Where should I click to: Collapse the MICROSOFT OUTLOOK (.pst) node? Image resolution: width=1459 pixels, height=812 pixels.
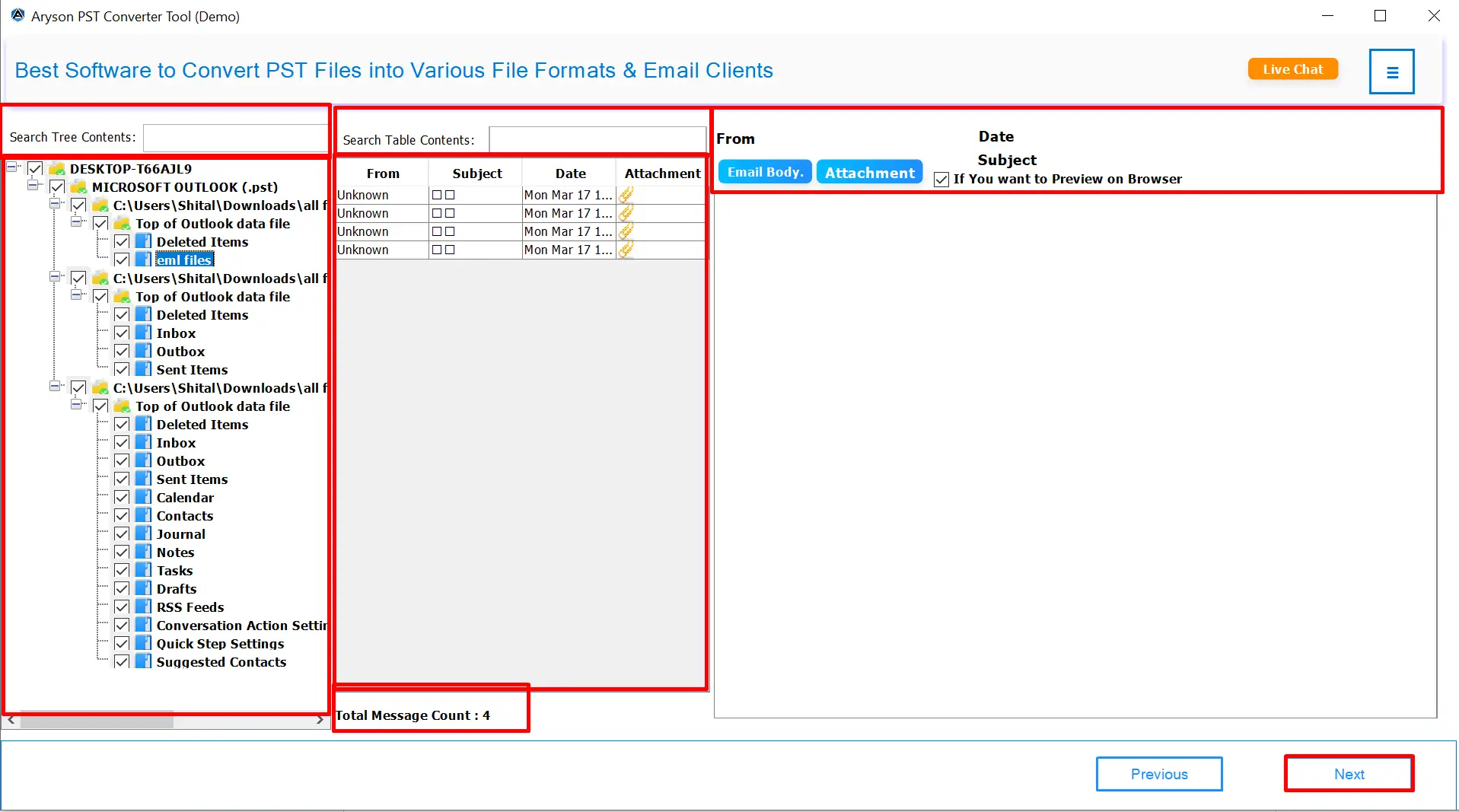[x=34, y=186]
